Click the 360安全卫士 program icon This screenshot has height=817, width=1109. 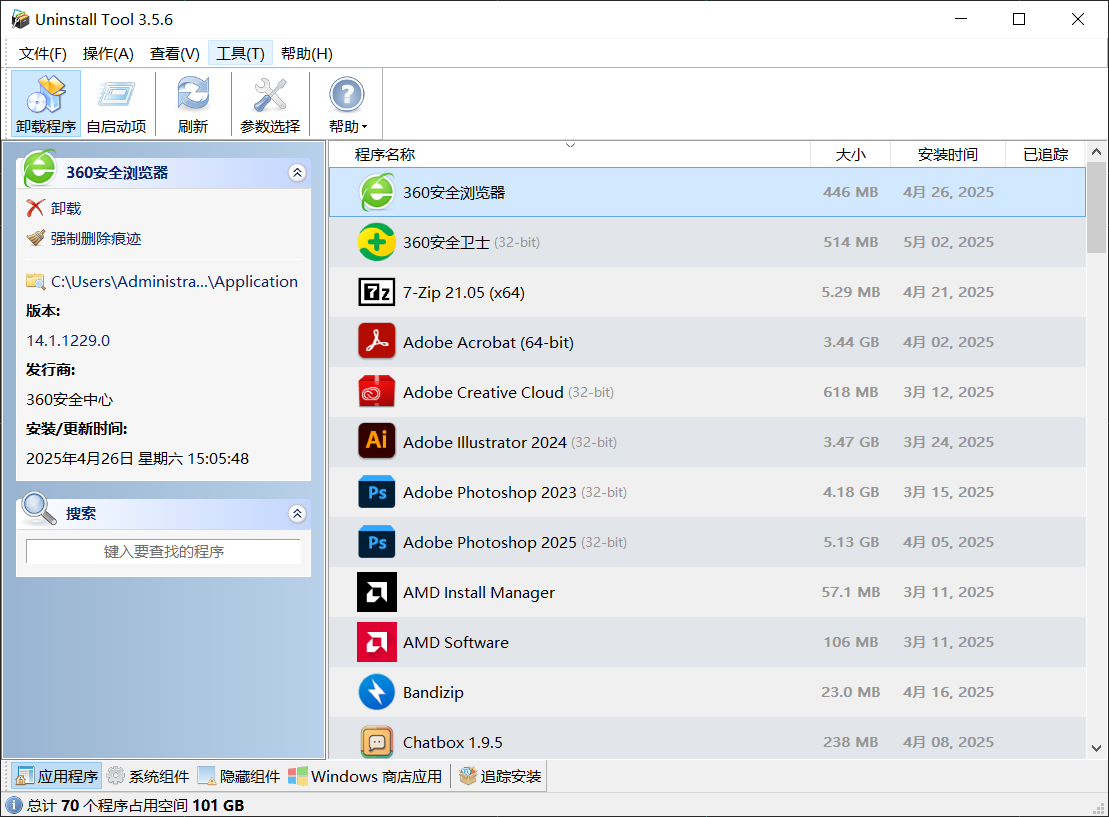[x=377, y=242]
